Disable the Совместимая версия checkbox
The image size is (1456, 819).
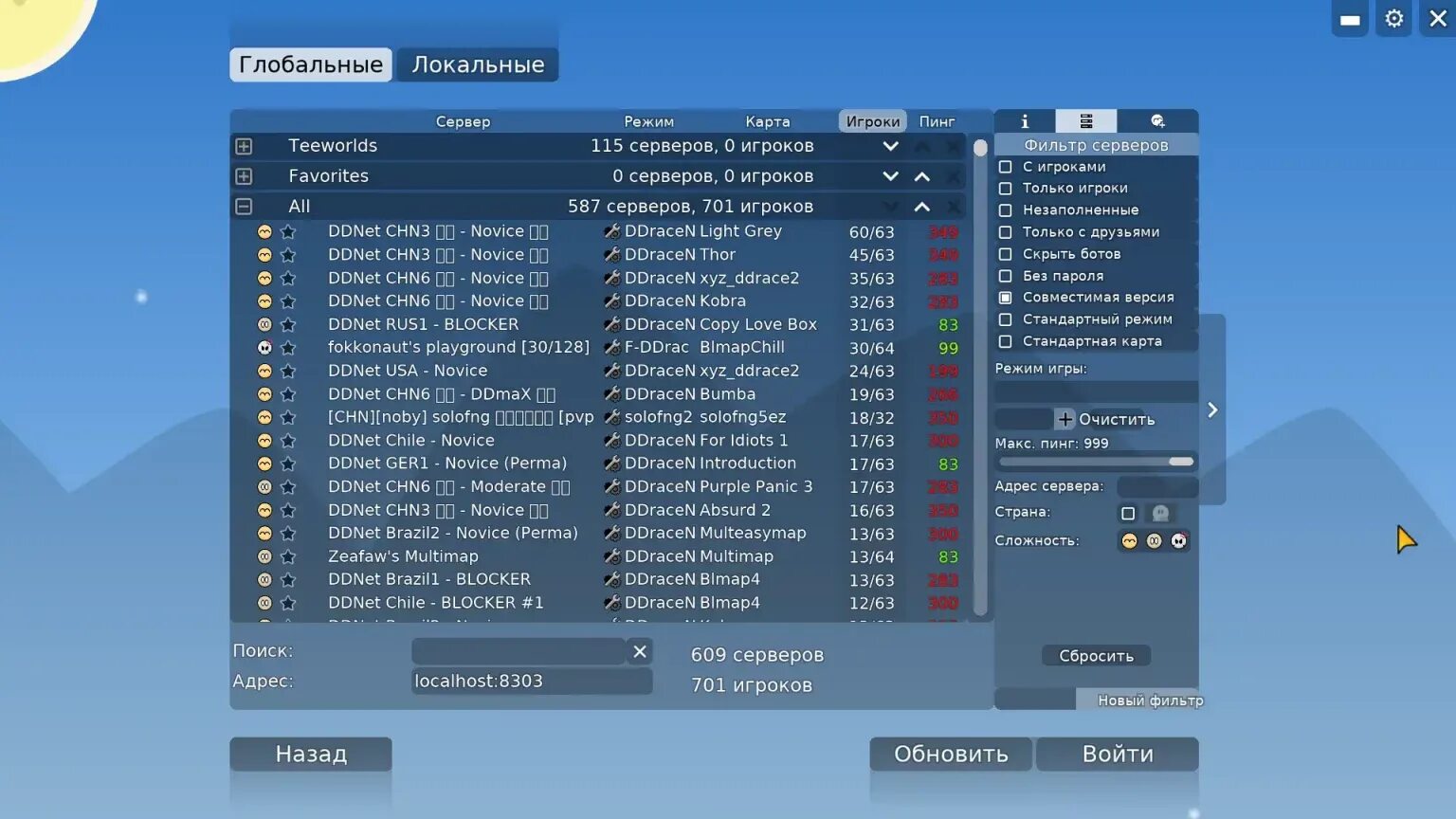(x=1005, y=298)
